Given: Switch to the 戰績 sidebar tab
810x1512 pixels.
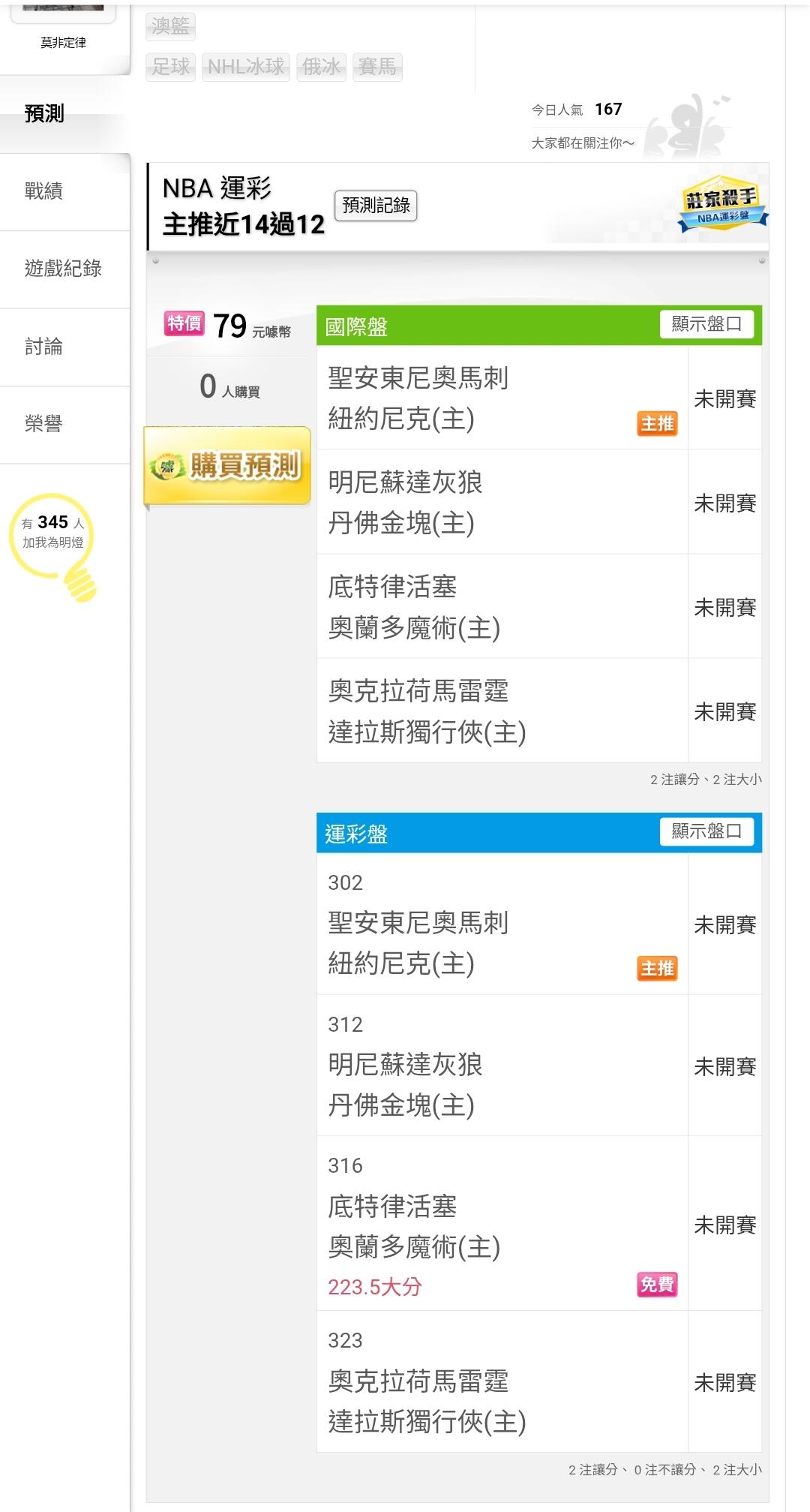Looking at the screenshot, I should pyautogui.click(x=43, y=191).
